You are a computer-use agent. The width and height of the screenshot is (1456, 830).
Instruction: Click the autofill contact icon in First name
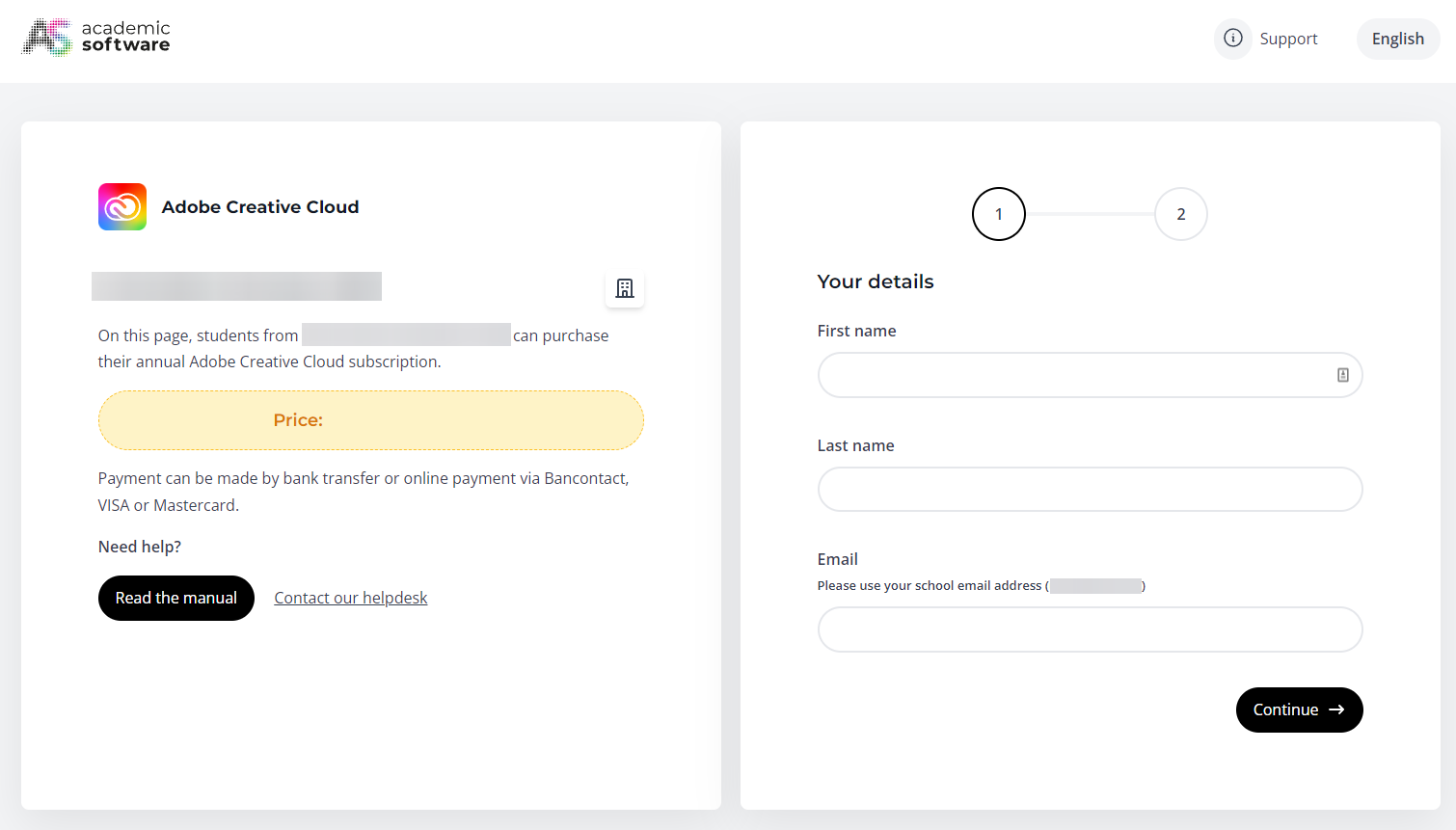click(1342, 375)
